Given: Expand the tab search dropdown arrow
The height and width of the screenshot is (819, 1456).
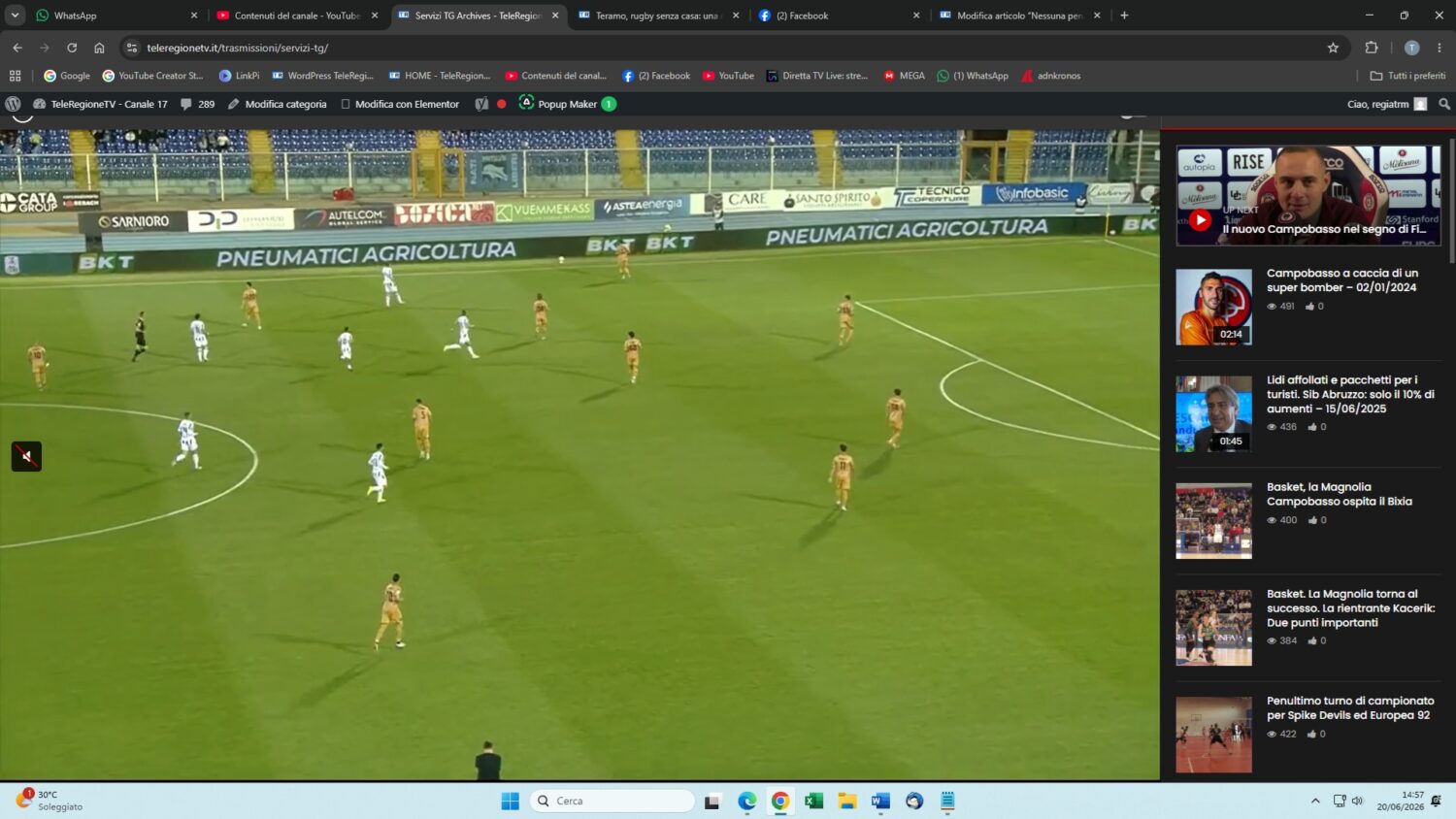Looking at the screenshot, I should click(x=15, y=16).
